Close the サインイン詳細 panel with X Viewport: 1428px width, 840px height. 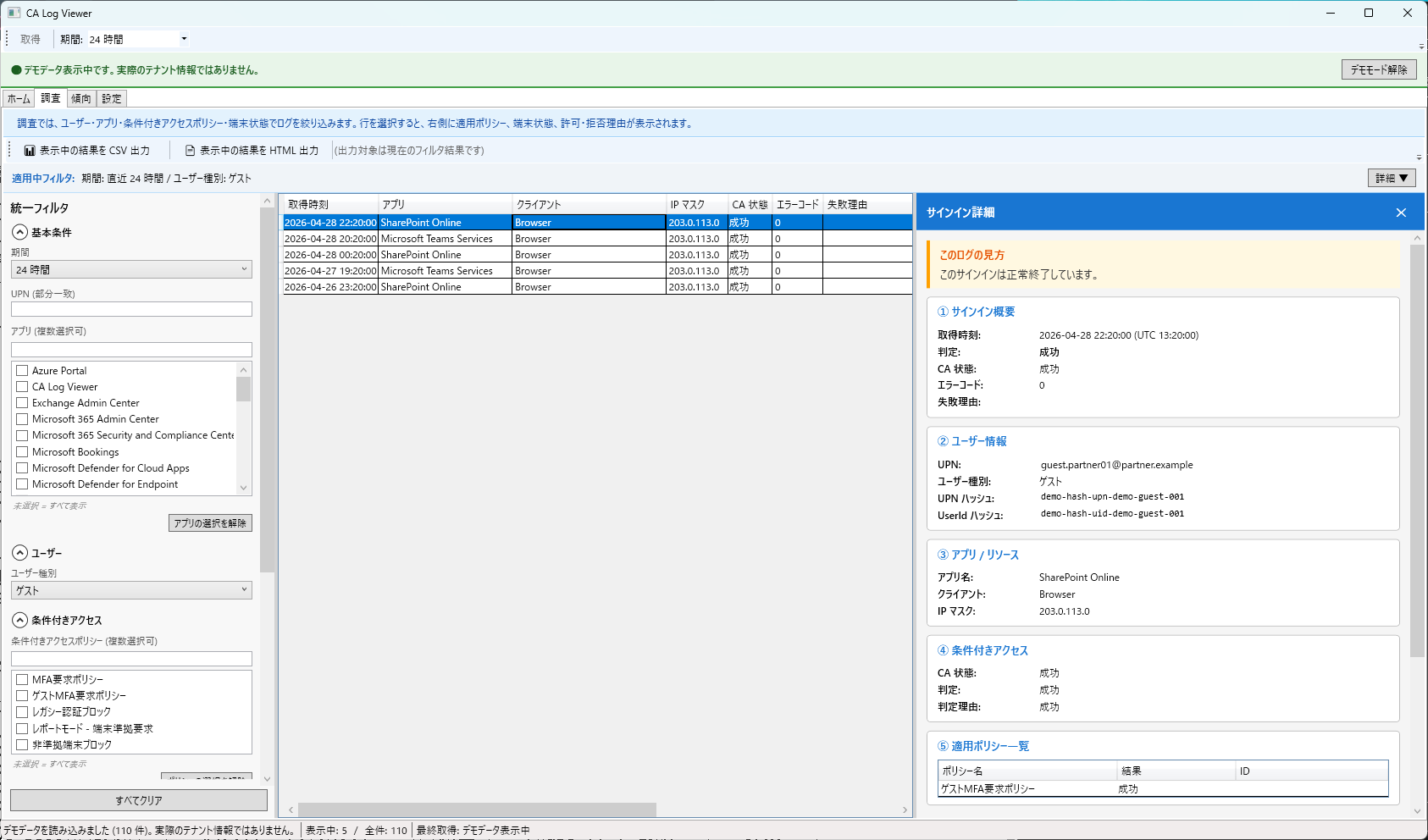[1401, 213]
